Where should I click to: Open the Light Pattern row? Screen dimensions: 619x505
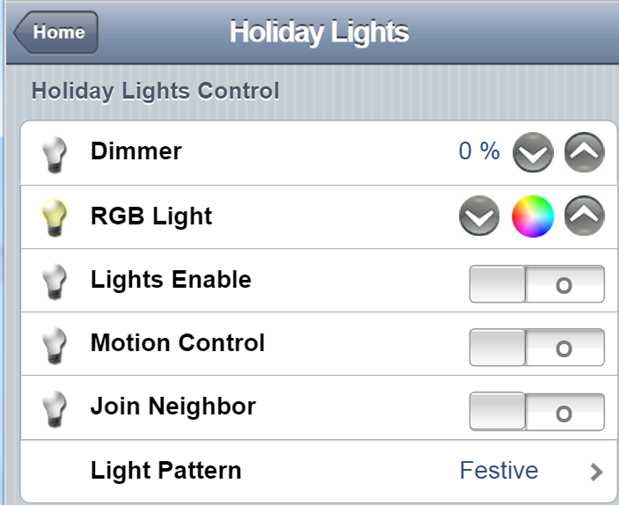click(x=318, y=471)
